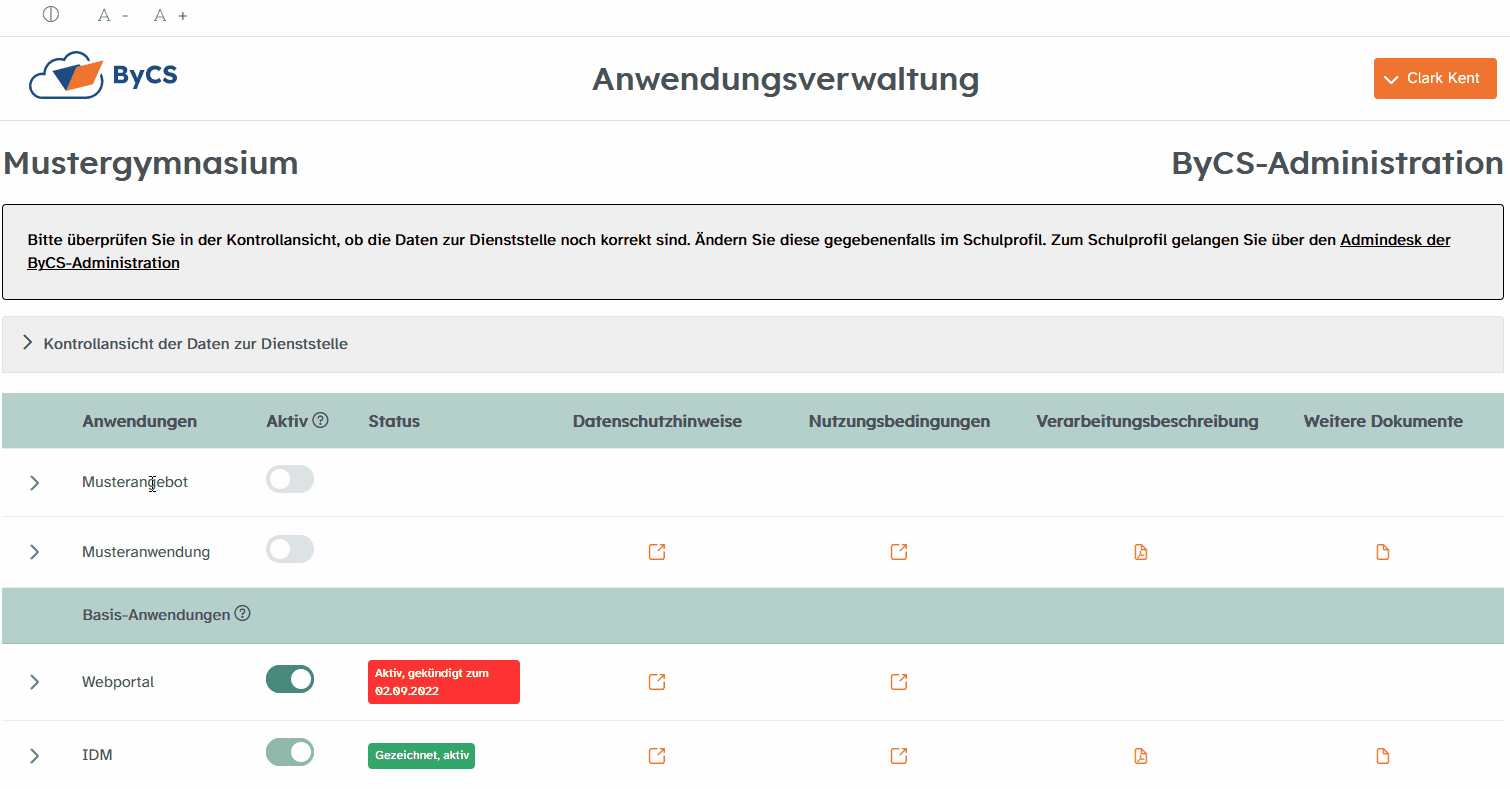1510x789 pixels.
Task: Open Webportal Nutzungsbedingungen external link icon
Action: click(x=899, y=682)
